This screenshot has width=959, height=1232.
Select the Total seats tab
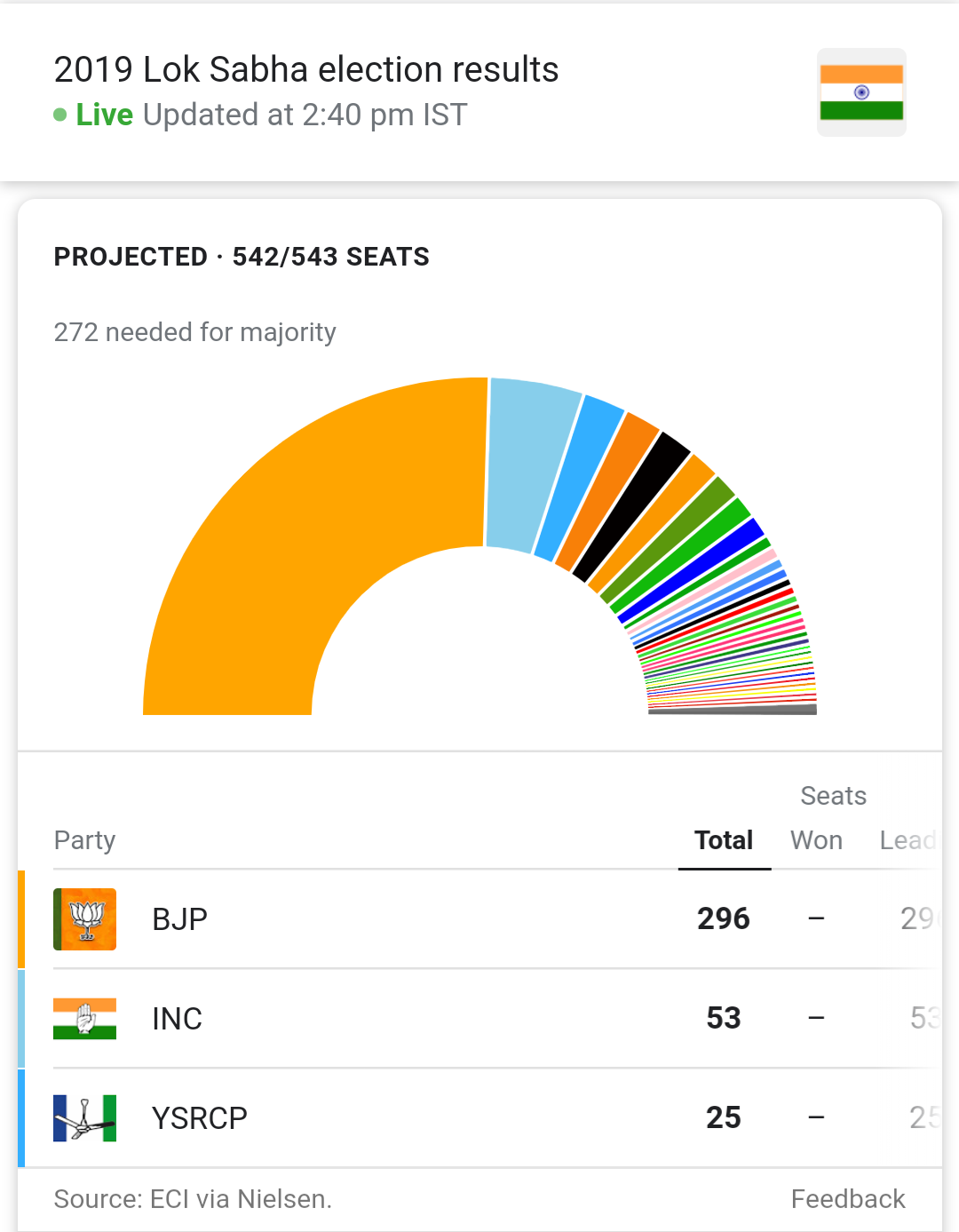click(x=724, y=840)
